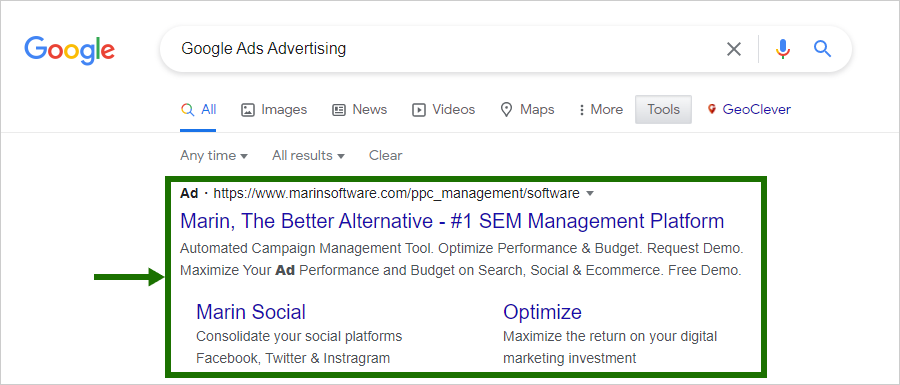
Task: Open the More options menu
Action: [x=600, y=110]
